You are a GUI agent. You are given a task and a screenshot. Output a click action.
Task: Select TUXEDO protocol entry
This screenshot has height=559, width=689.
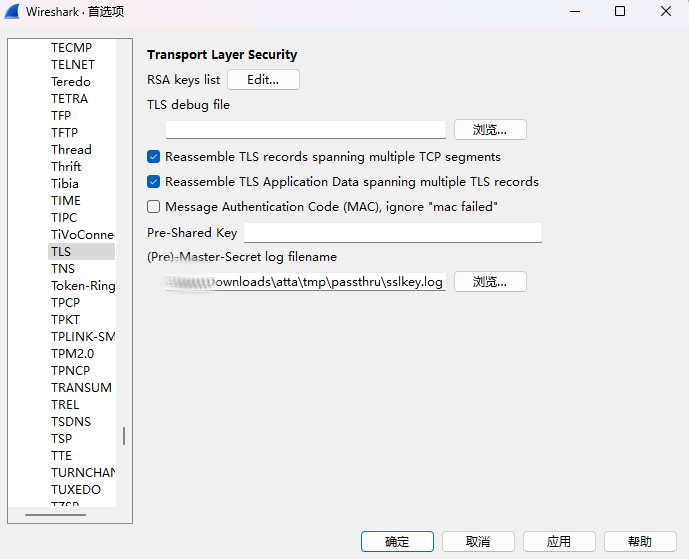(x=76, y=490)
